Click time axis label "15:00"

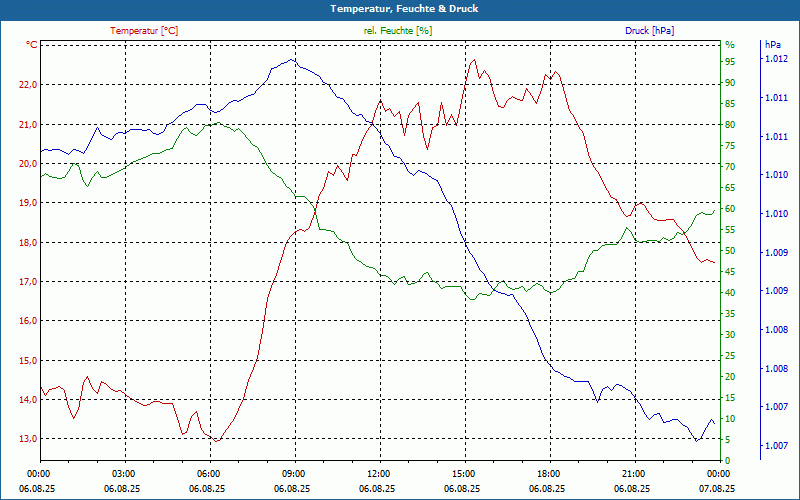[463, 474]
